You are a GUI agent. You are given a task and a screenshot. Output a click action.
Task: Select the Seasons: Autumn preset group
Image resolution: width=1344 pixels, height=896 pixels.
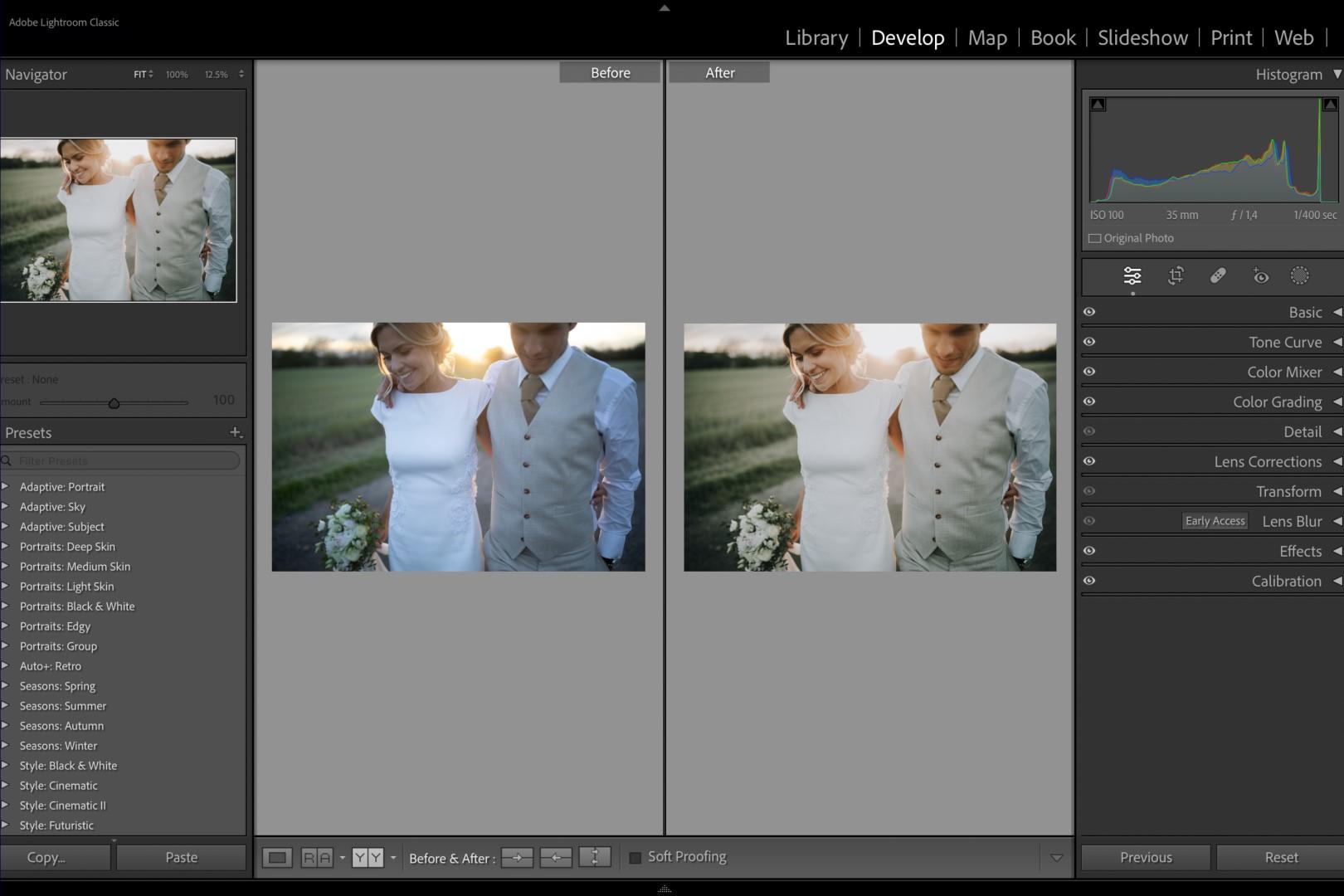pos(61,726)
